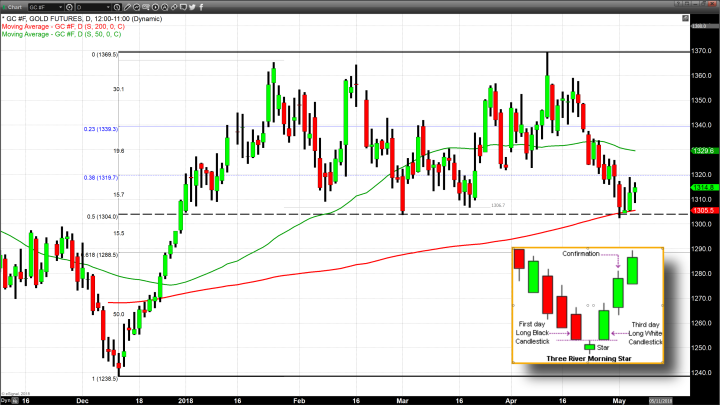Open the comment speech bubble icon
Viewport: 720px width, 405px height.
click(x=183, y=7)
